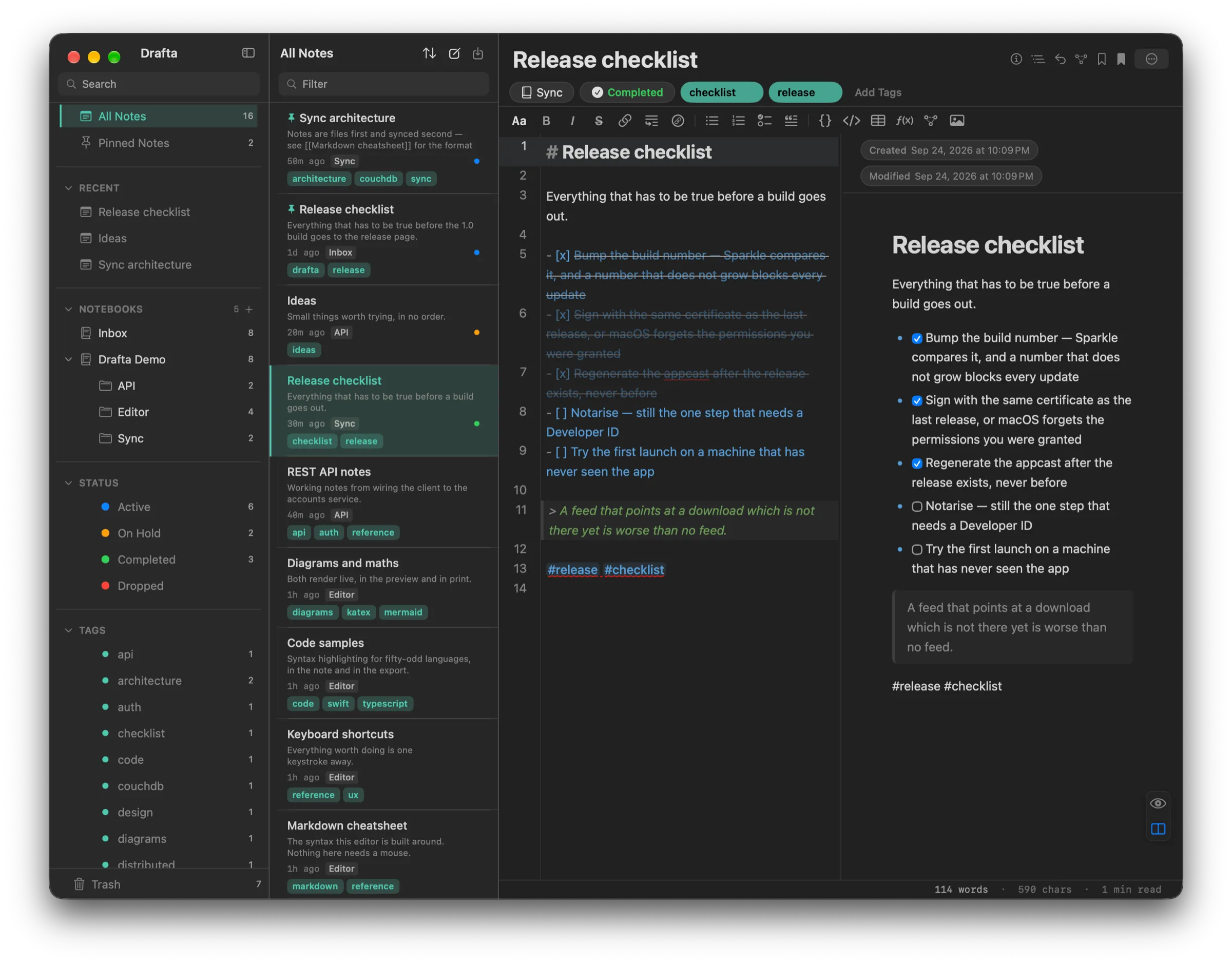This screenshot has height=964, width=1232.
Task: Click the import note icon
Action: (477, 53)
